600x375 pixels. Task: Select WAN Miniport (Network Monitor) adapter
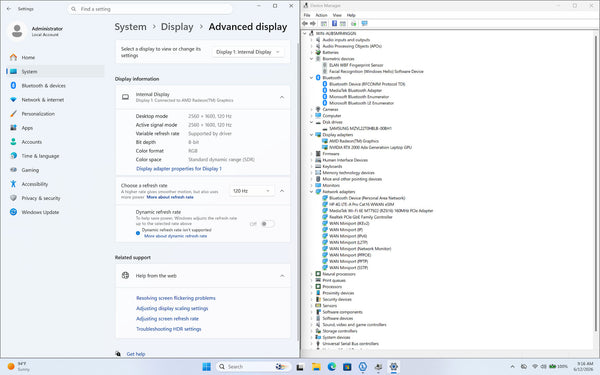pos(360,249)
